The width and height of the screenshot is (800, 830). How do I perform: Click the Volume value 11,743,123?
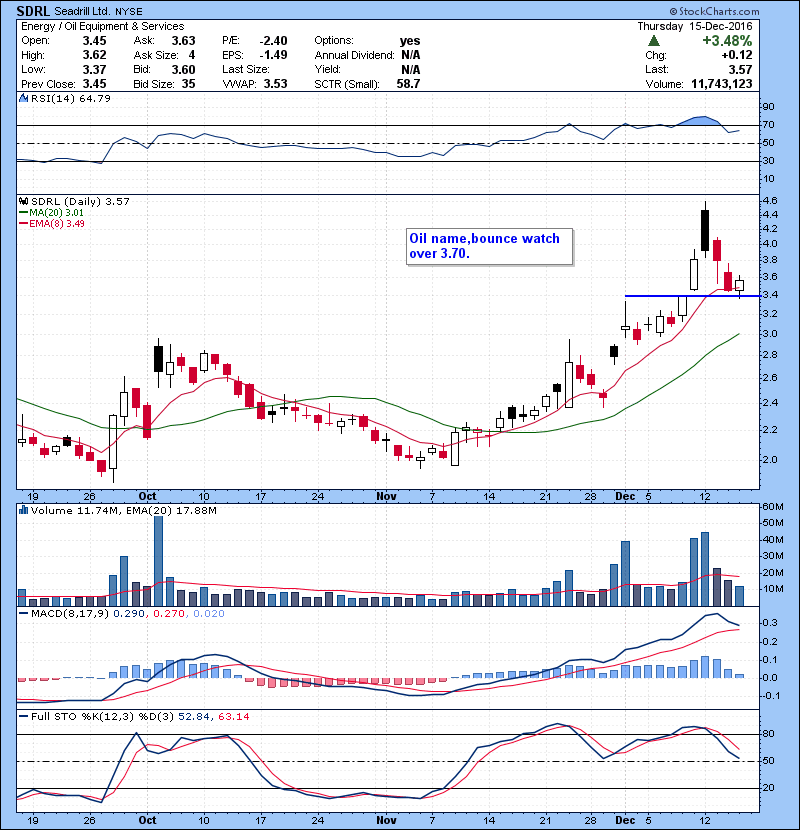722,84
